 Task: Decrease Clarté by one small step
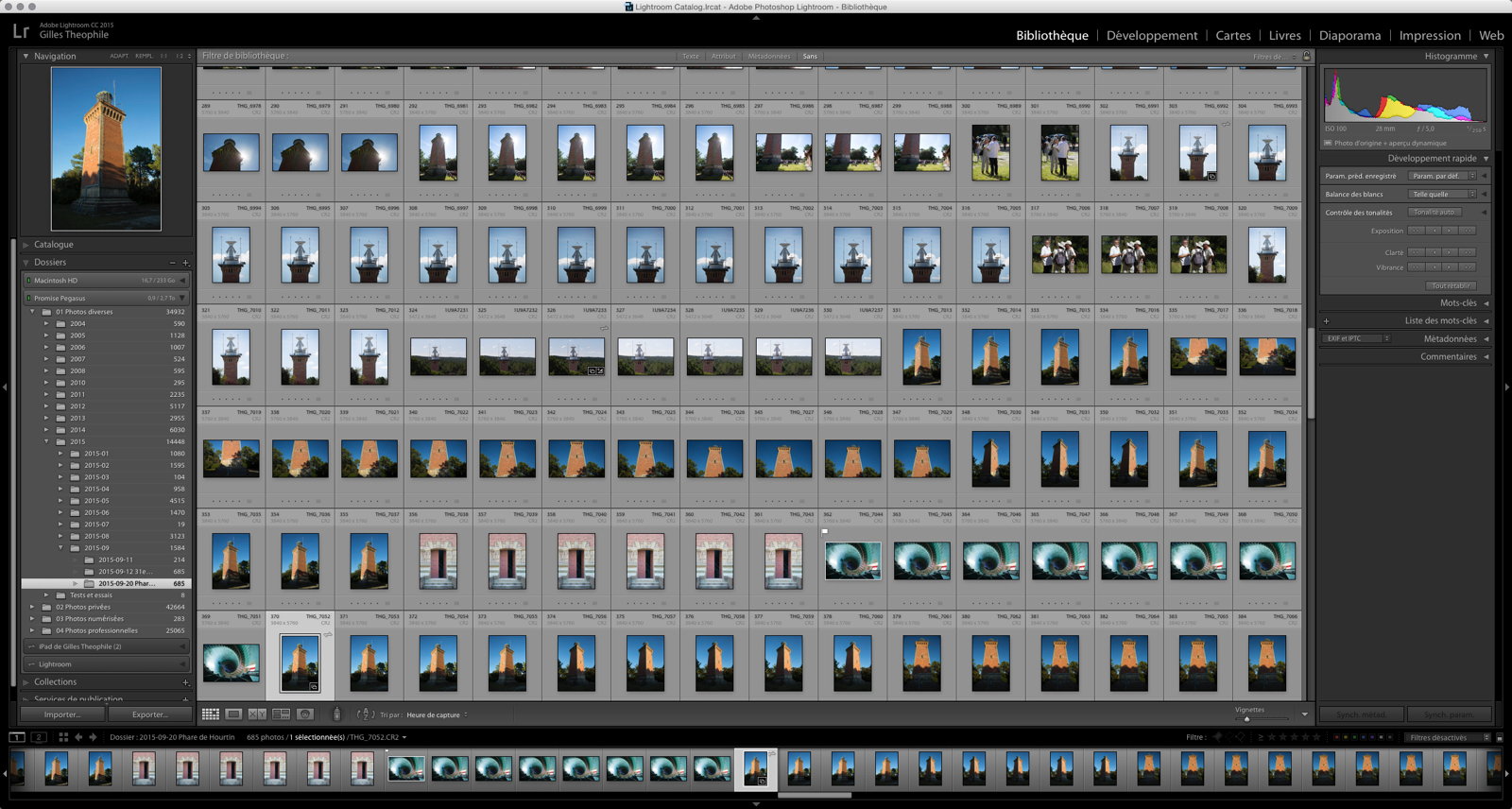[1434, 252]
